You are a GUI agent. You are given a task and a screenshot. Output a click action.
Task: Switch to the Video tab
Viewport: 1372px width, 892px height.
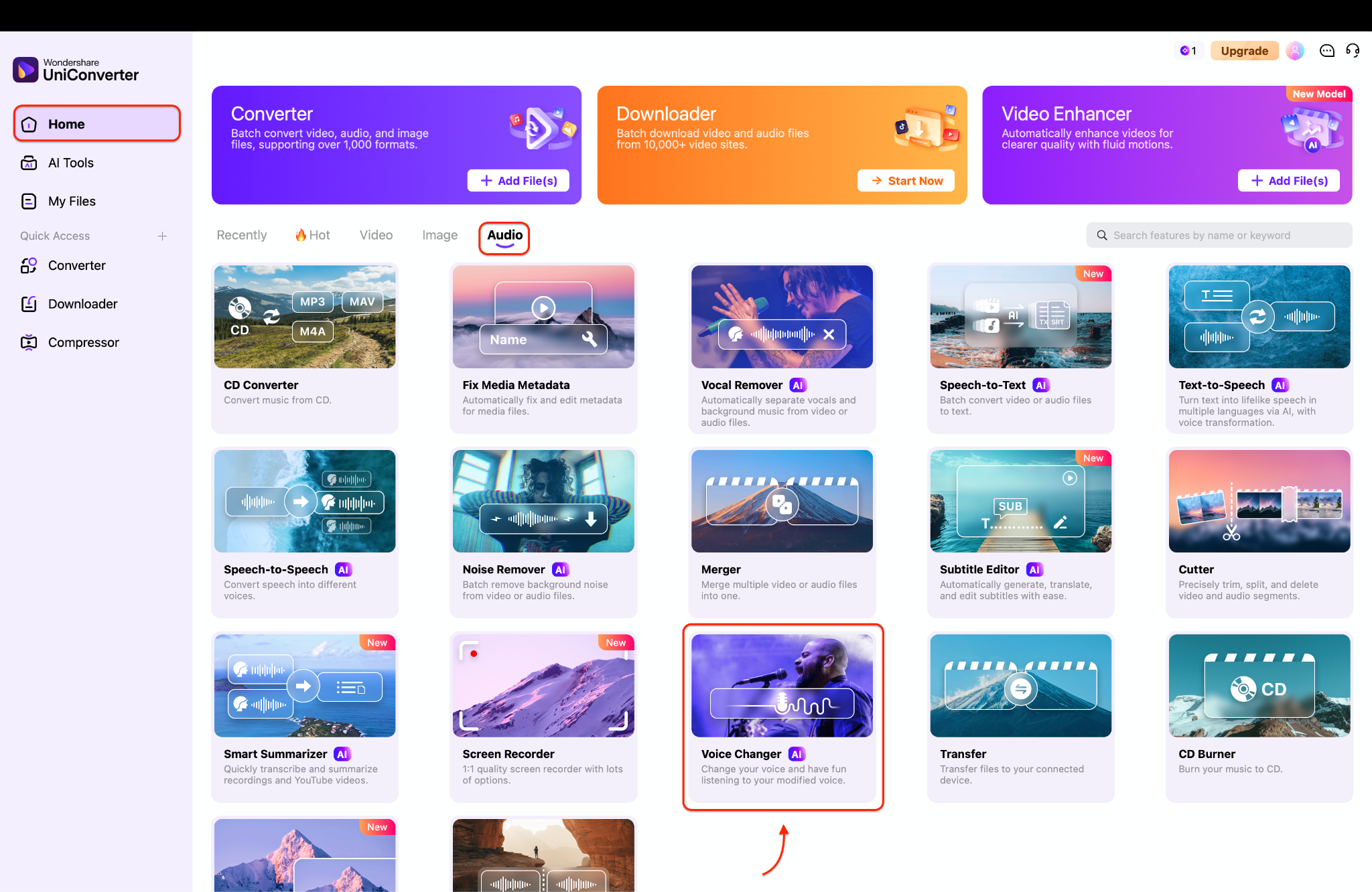pyautogui.click(x=376, y=235)
